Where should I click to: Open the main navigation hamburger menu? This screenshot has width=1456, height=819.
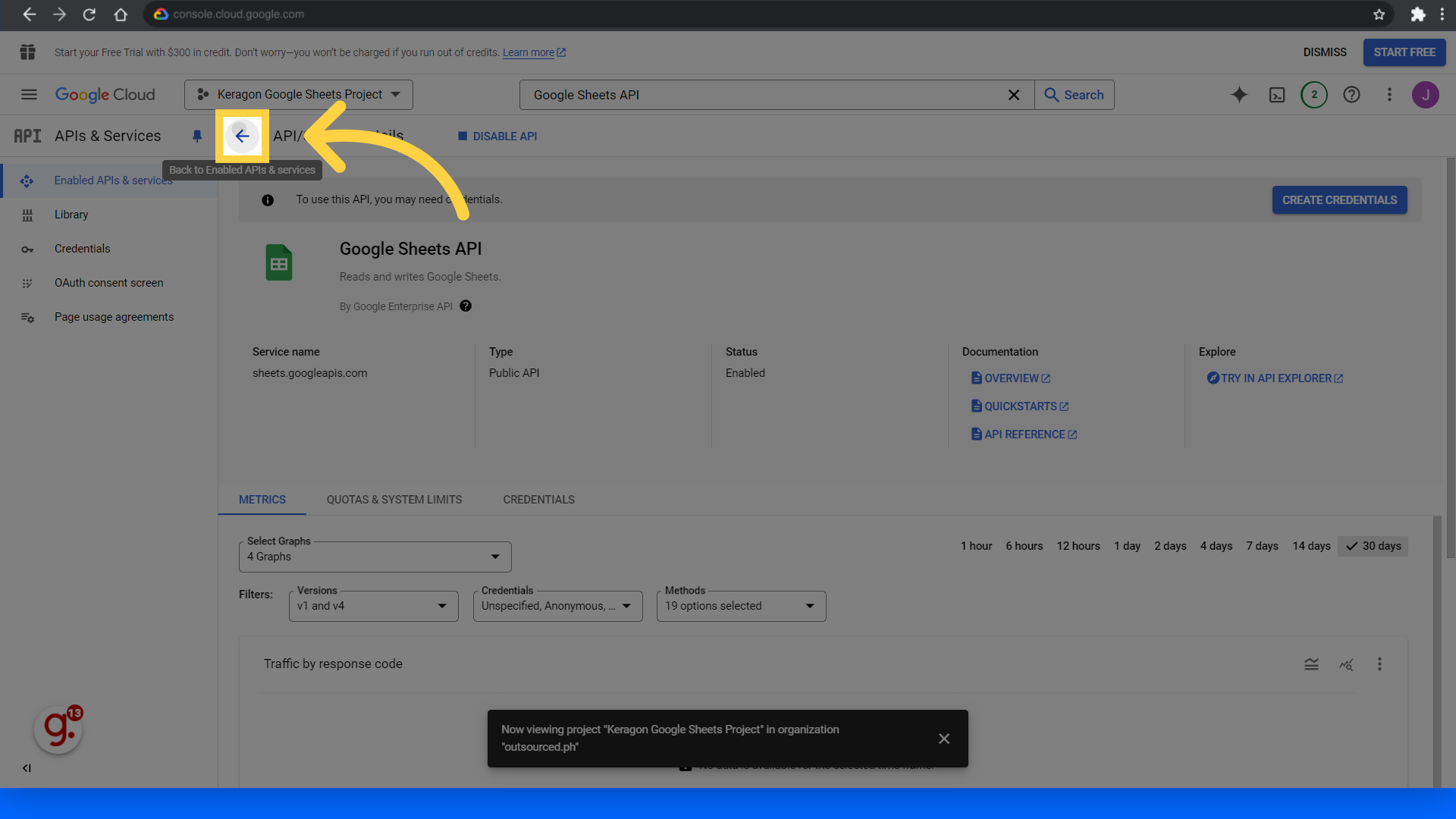click(29, 95)
